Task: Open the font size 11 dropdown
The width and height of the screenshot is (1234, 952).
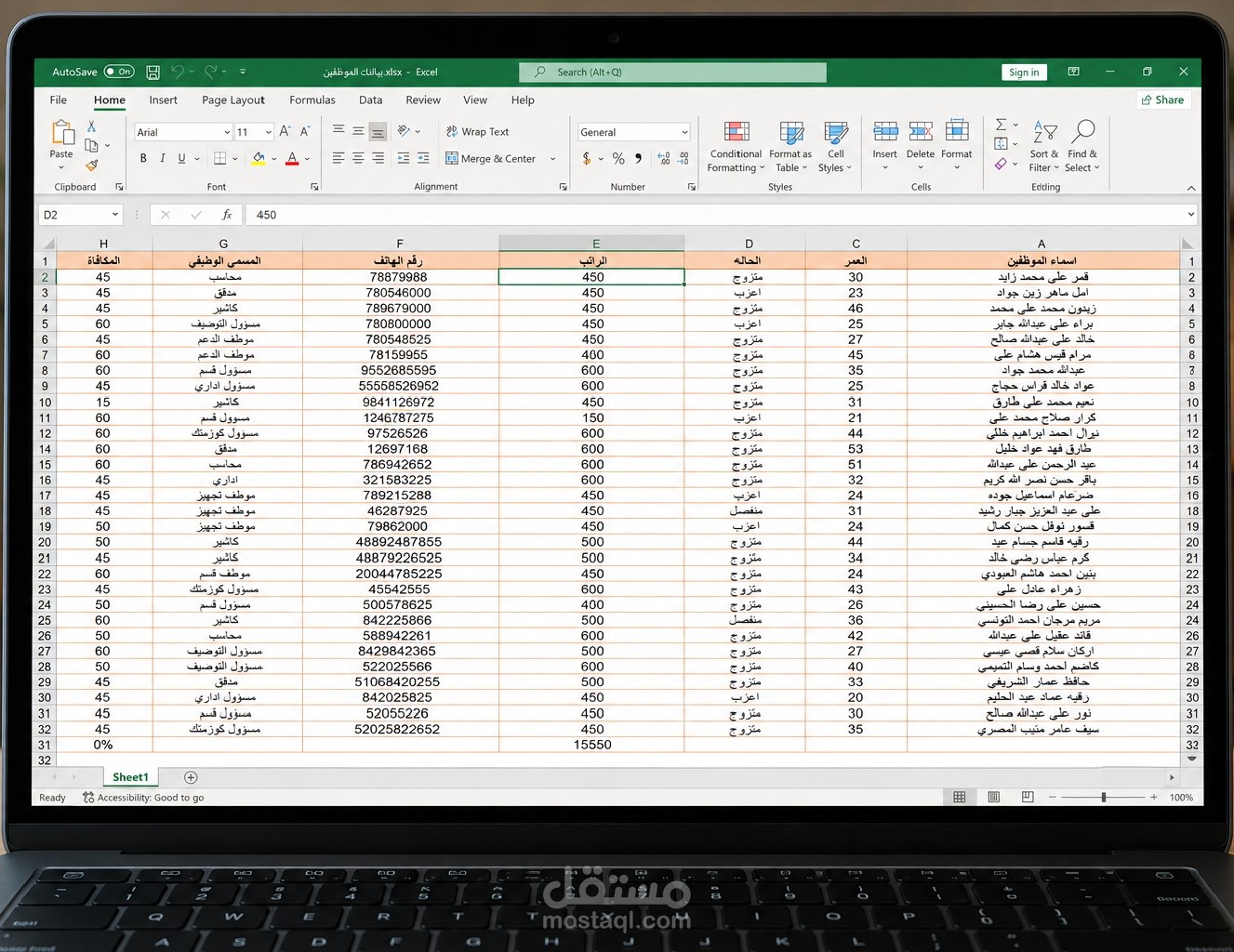Action: (268, 132)
